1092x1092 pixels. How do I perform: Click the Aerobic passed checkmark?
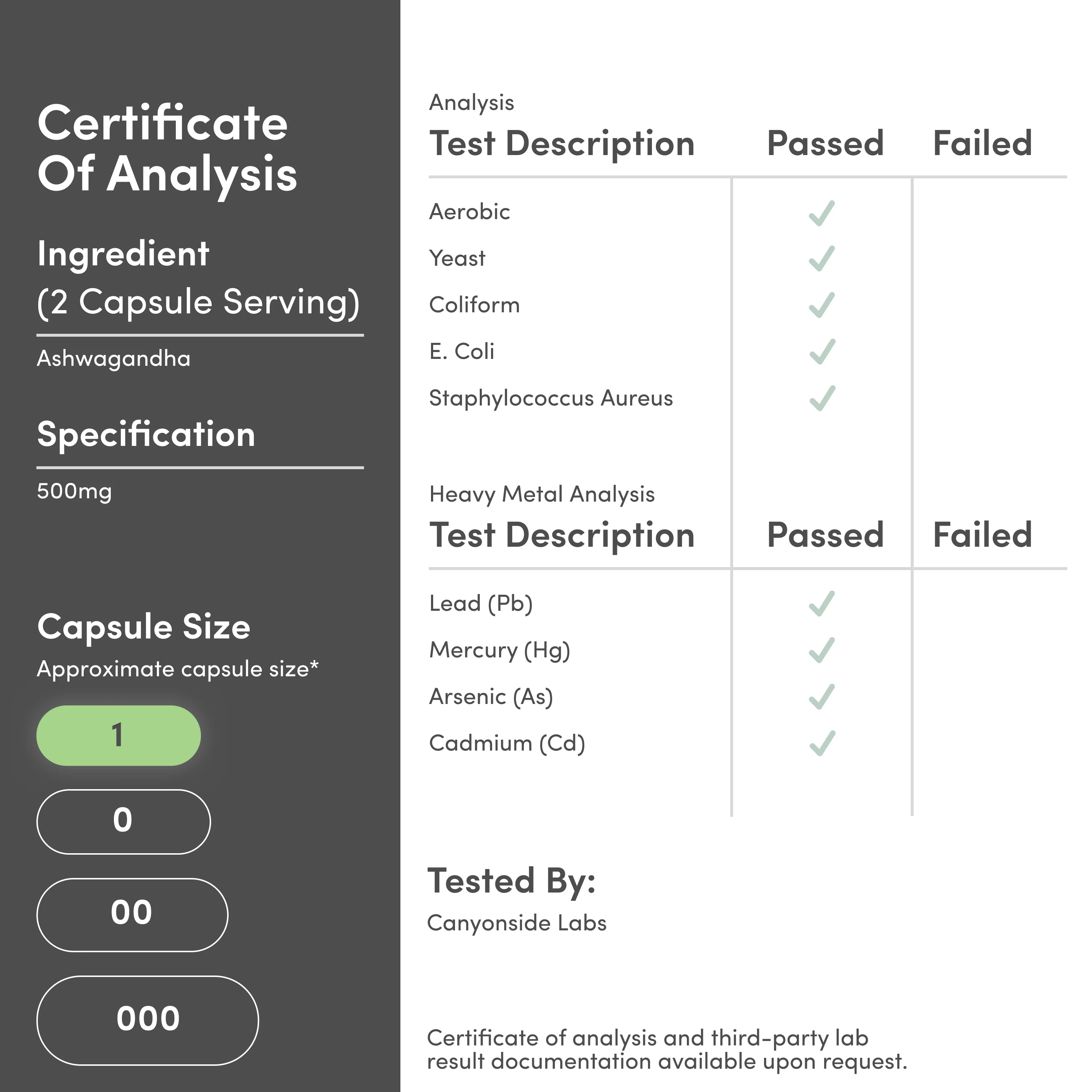[x=821, y=213]
